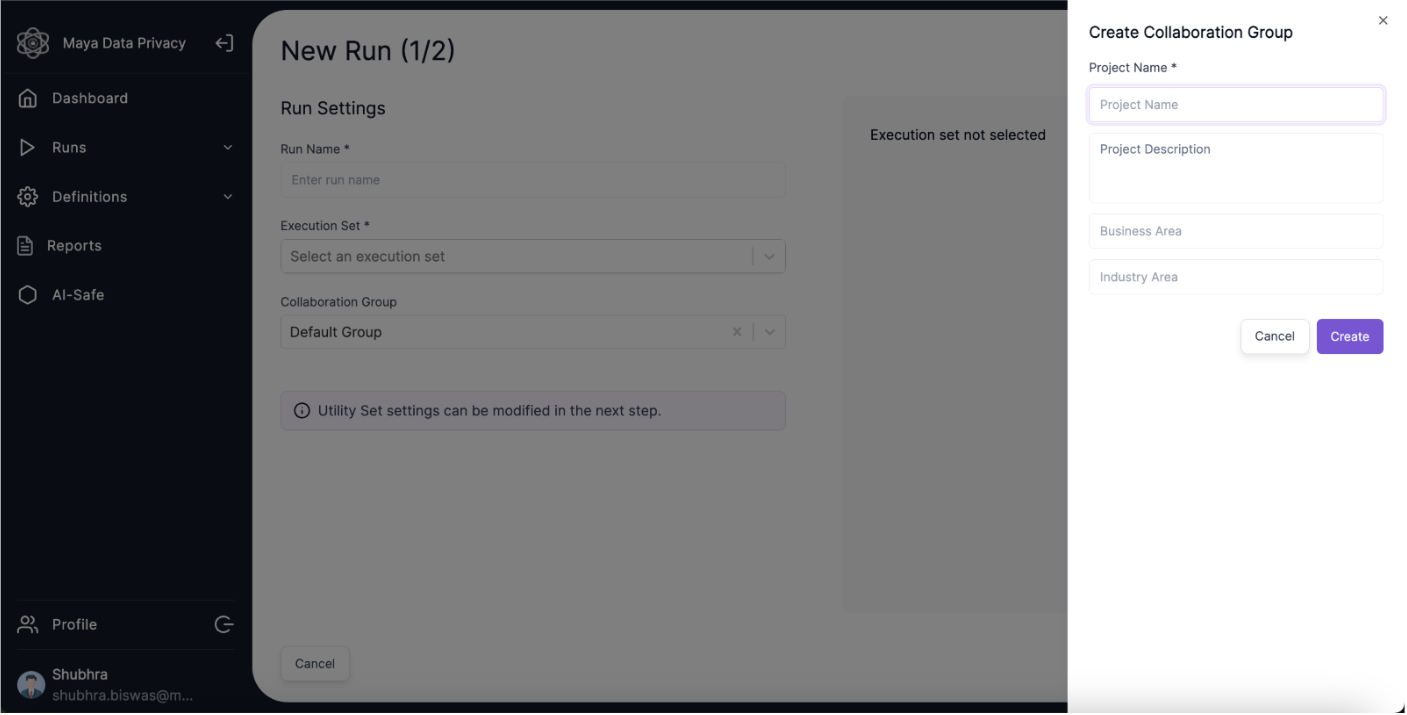Click the Dashboard home icon
1407x715 pixels.
[28, 98]
